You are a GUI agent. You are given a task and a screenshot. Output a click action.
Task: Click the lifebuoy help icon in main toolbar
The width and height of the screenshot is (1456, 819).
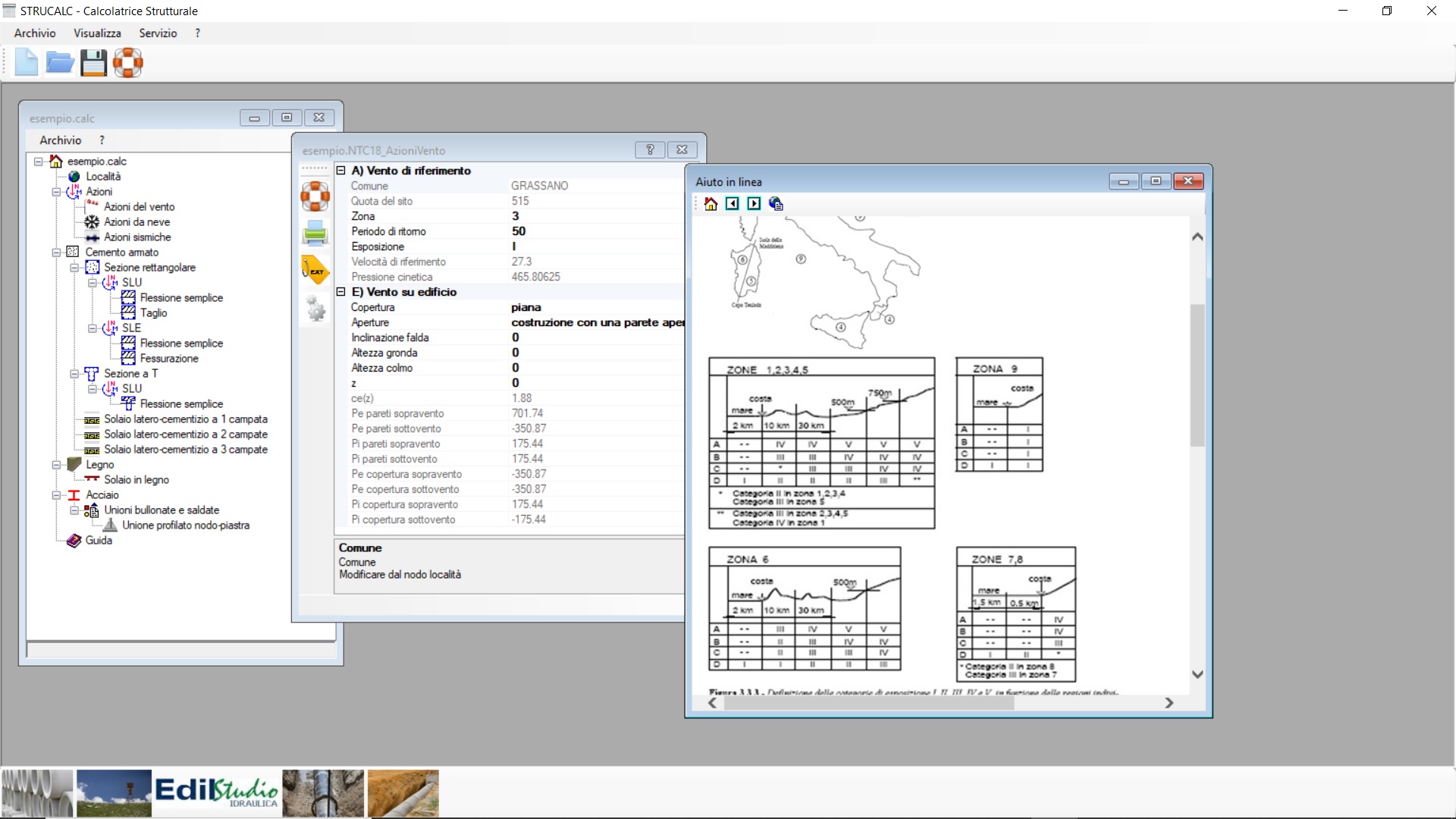click(128, 62)
